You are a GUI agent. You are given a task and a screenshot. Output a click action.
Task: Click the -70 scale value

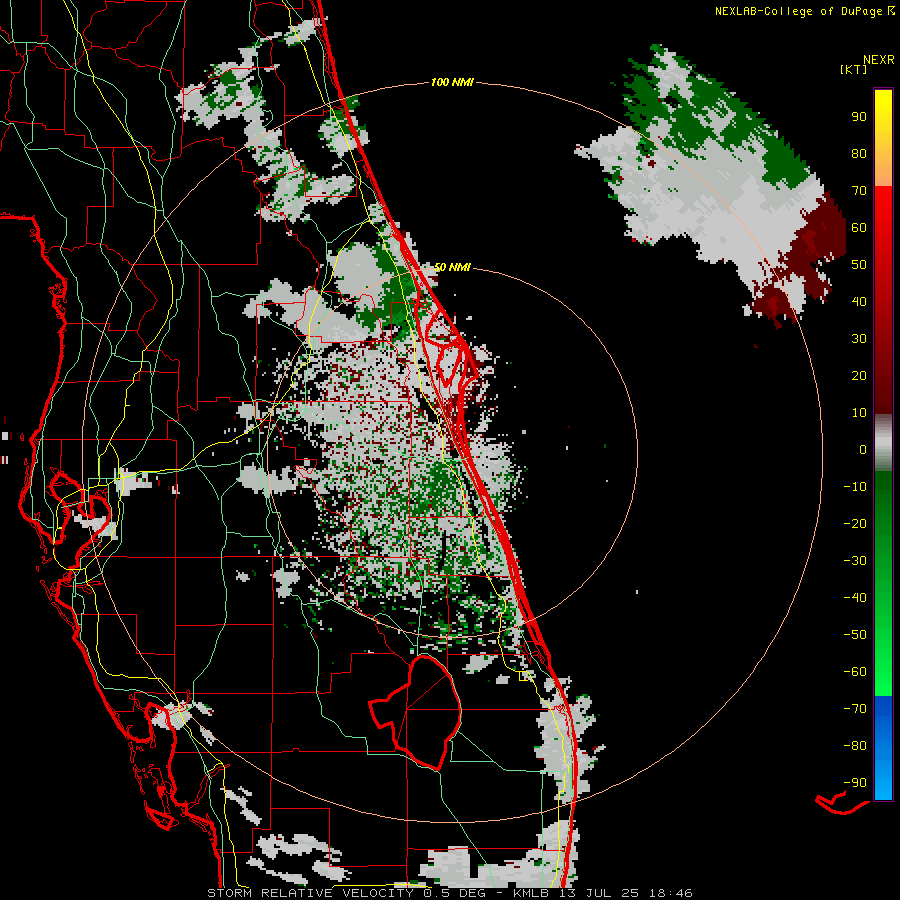855,709
